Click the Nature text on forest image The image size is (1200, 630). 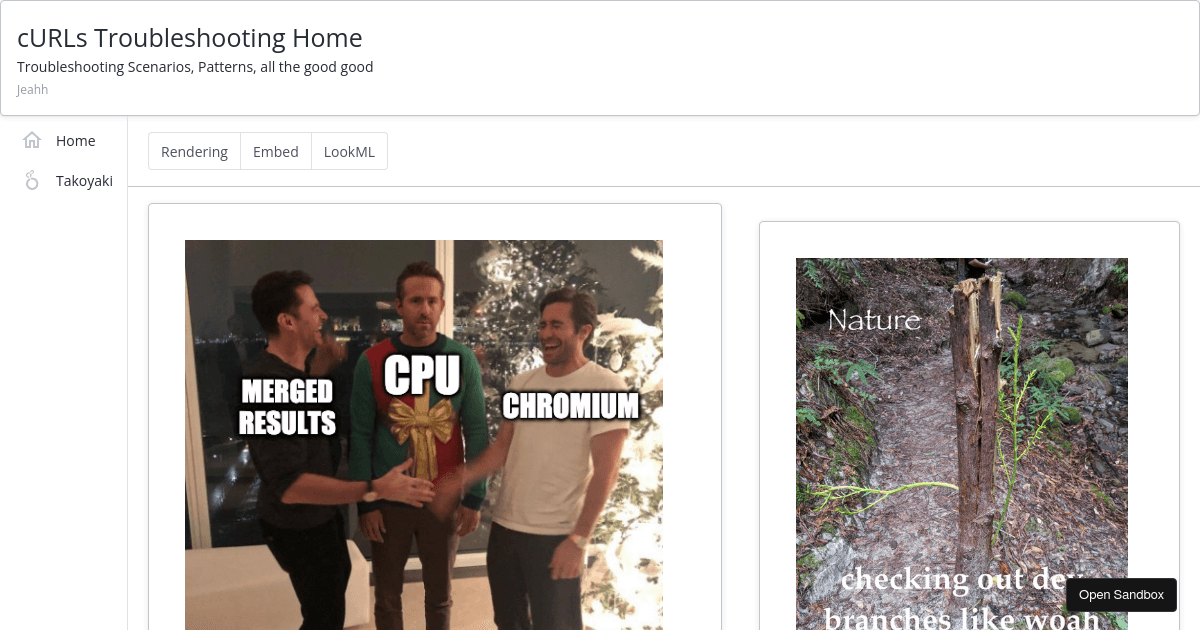[874, 320]
